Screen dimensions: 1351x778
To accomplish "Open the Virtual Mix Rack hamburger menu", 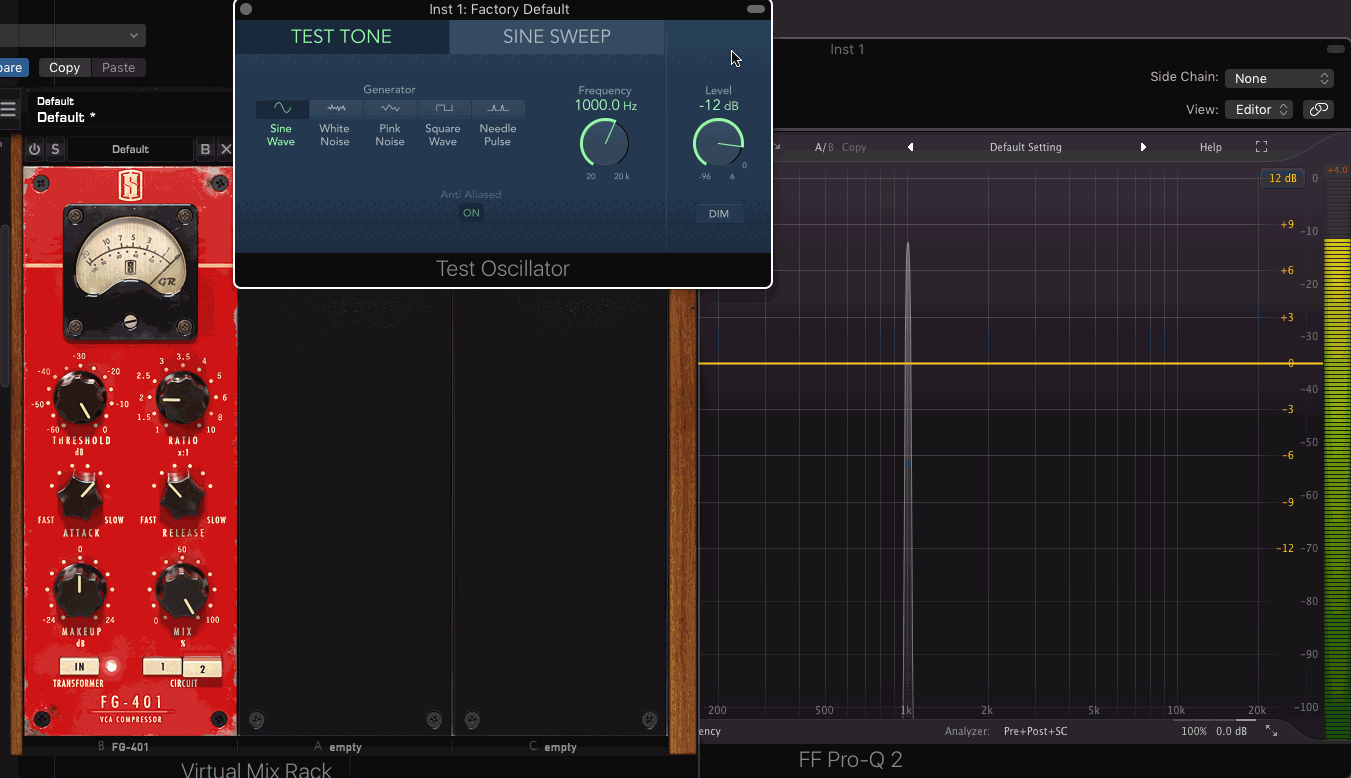I will tap(8, 110).
